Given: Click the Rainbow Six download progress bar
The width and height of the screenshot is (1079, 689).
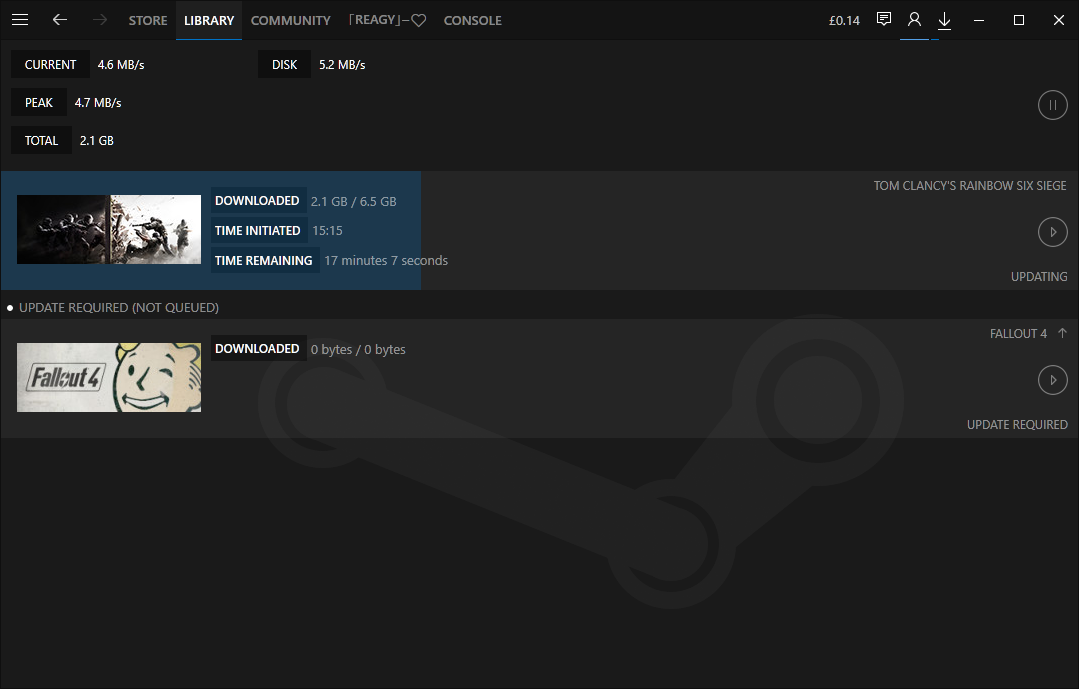Looking at the screenshot, I should click(x=211, y=231).
